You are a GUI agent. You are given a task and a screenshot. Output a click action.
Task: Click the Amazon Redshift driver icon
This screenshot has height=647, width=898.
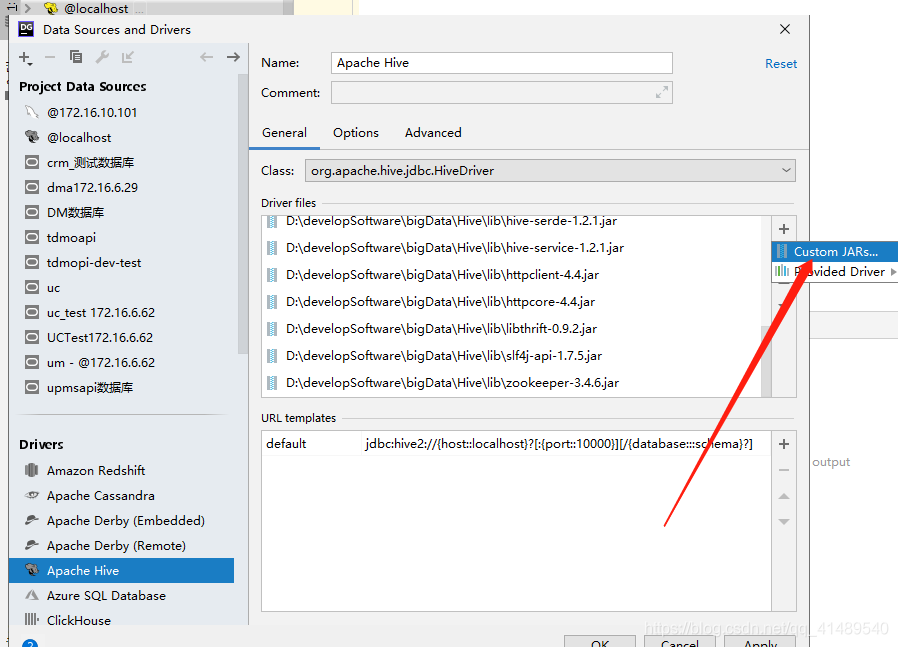click(32, 470)
